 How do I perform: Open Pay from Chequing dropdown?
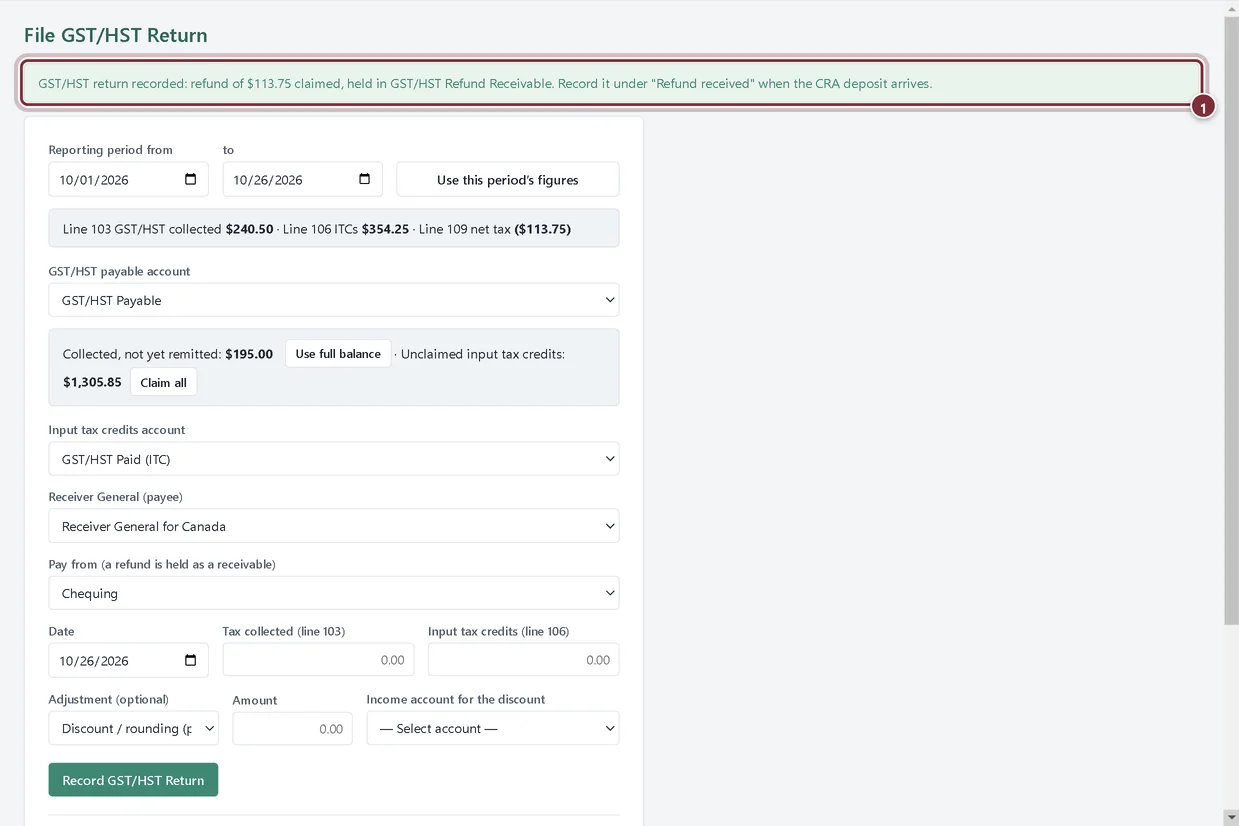(x=334, y=593)
